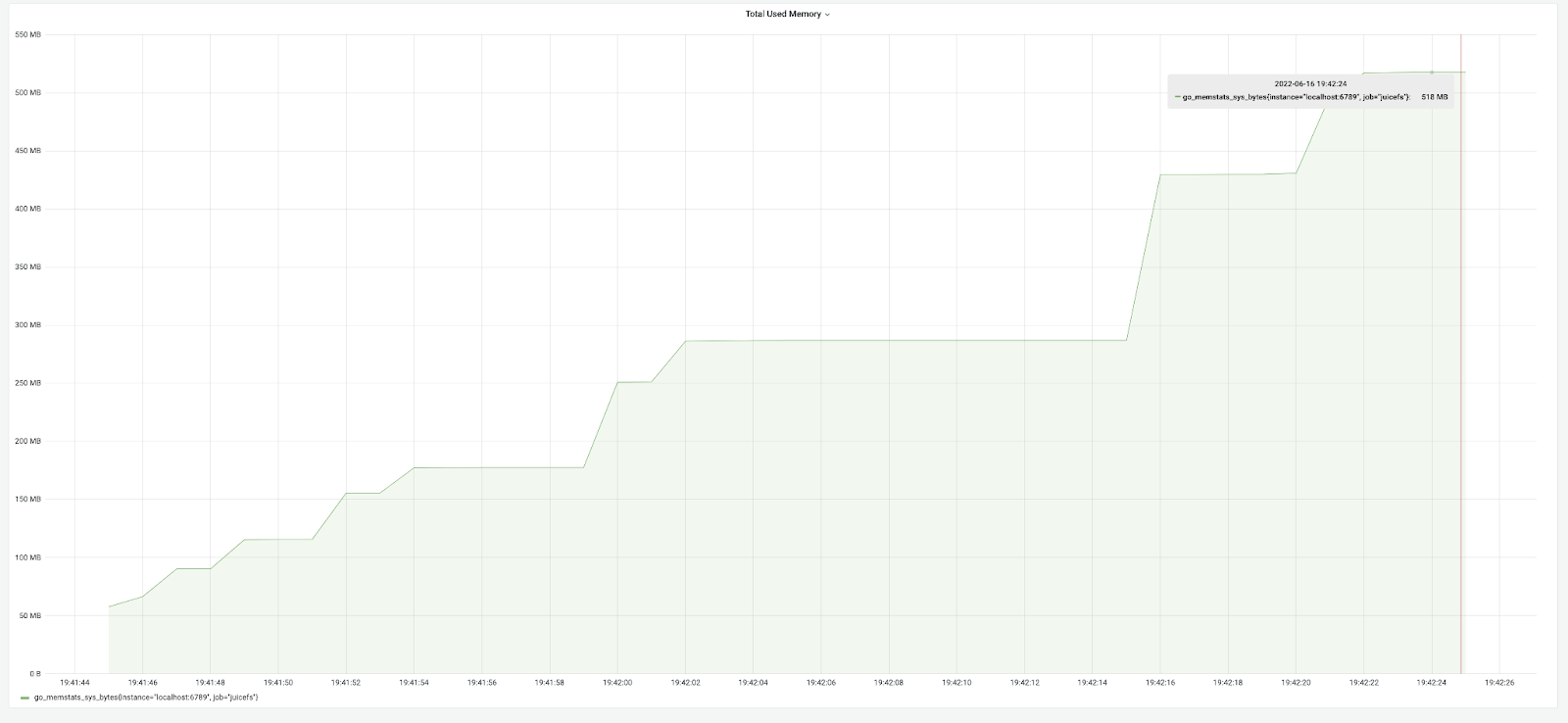Click the 19:42:12 time axis label

[1024, 683]
